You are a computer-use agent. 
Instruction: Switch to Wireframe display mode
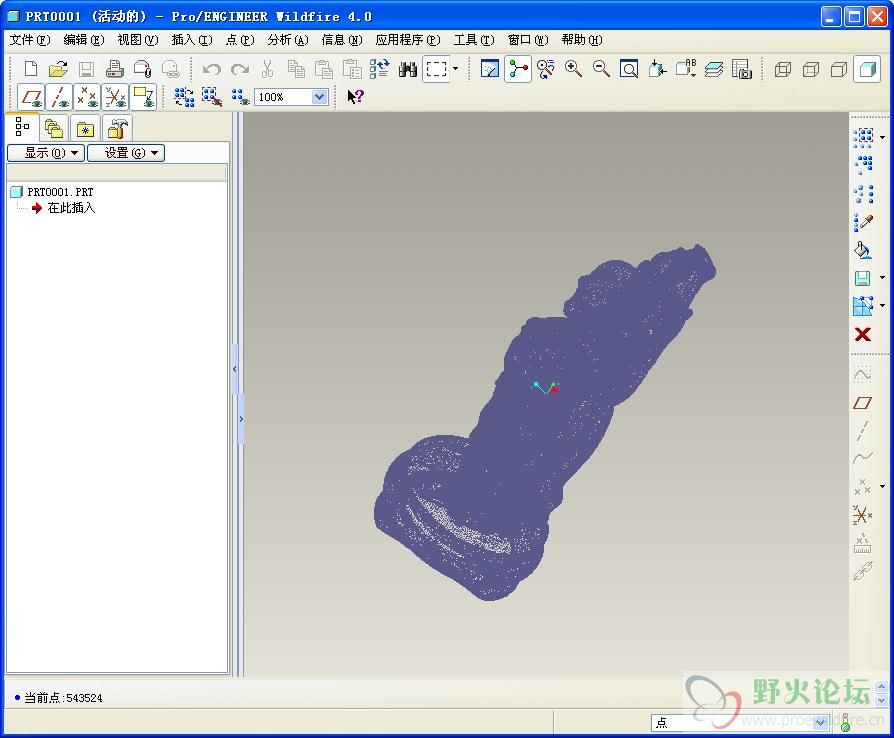pos(783,69)
